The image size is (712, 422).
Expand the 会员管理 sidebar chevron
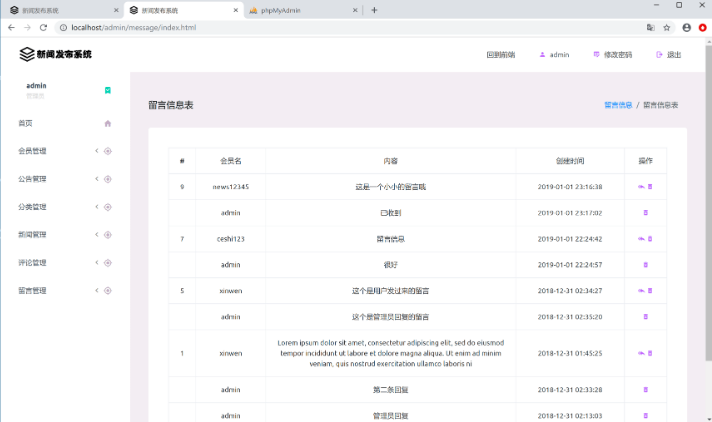(97, 151)
